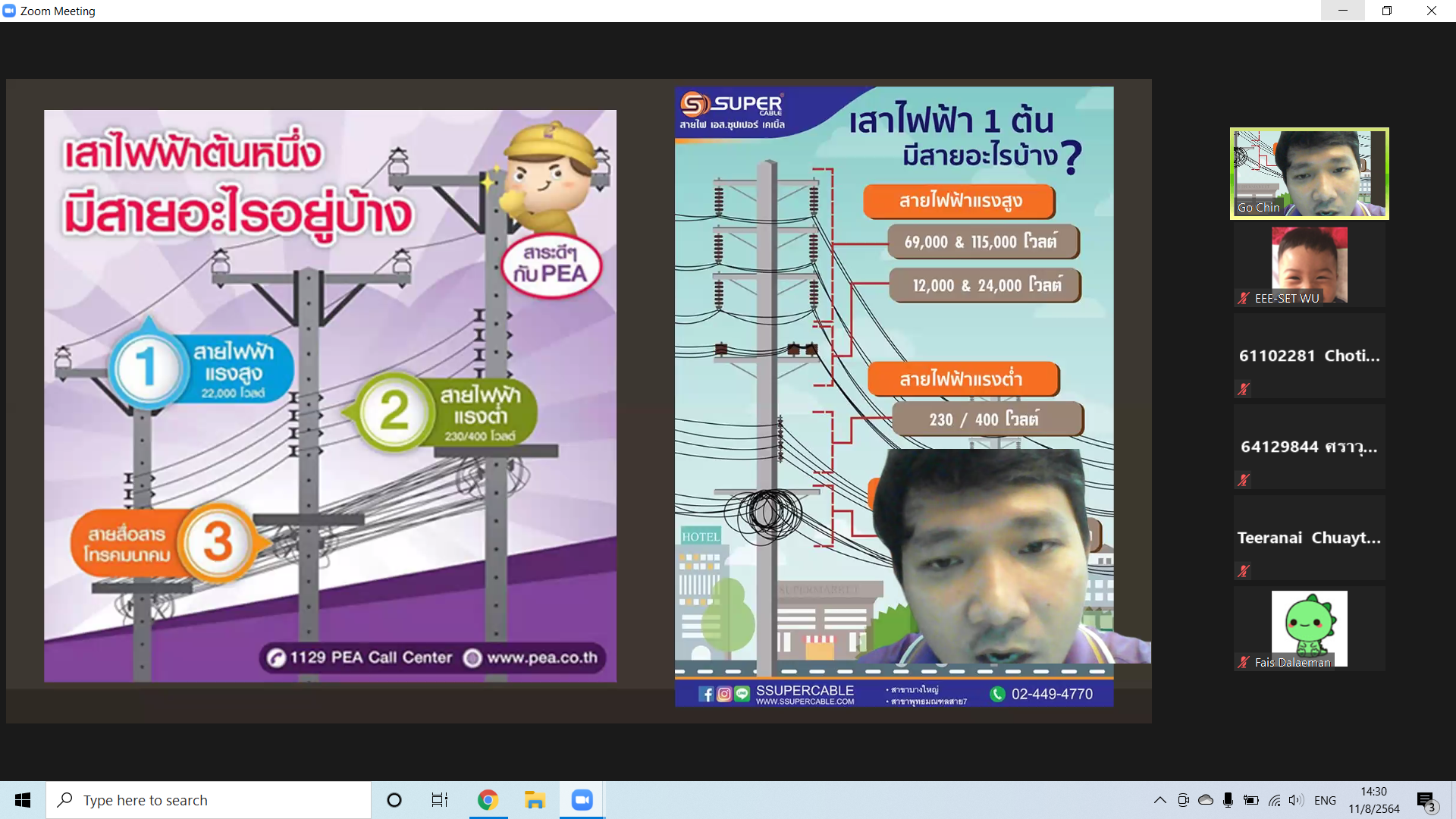Open the Wi-Fi network flyout

pyautogui.click(x=1274, y=800)
